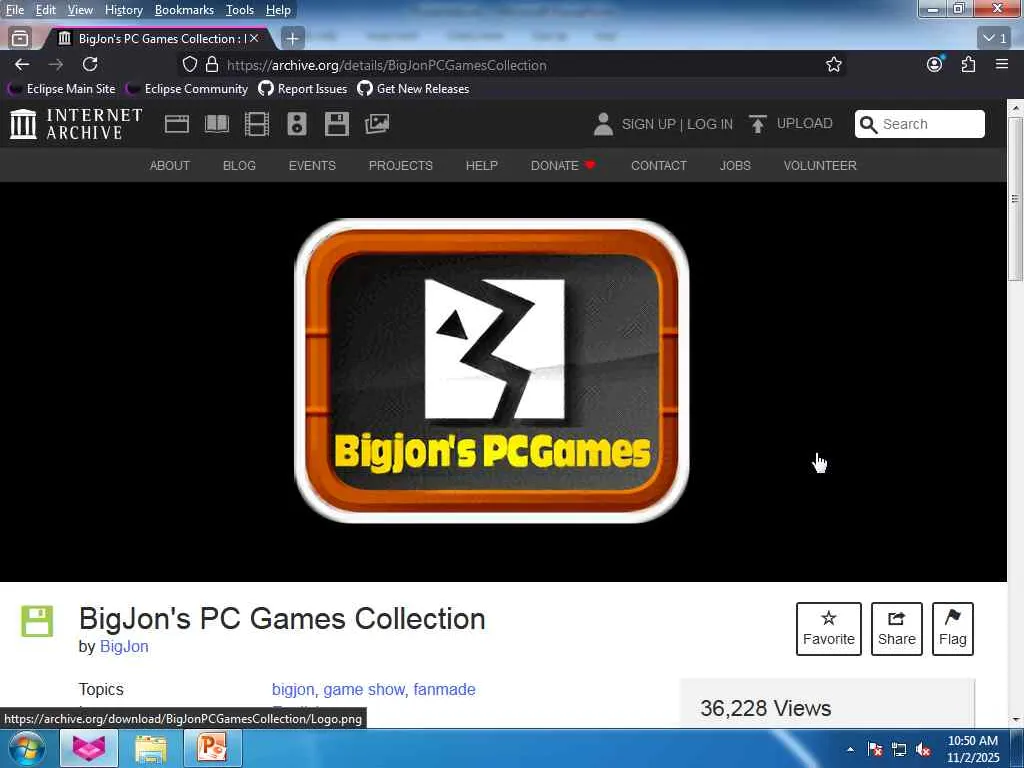Open the EVENTS nav item
The height and width of the screenshot is (768, 1024).
[312, 165]
